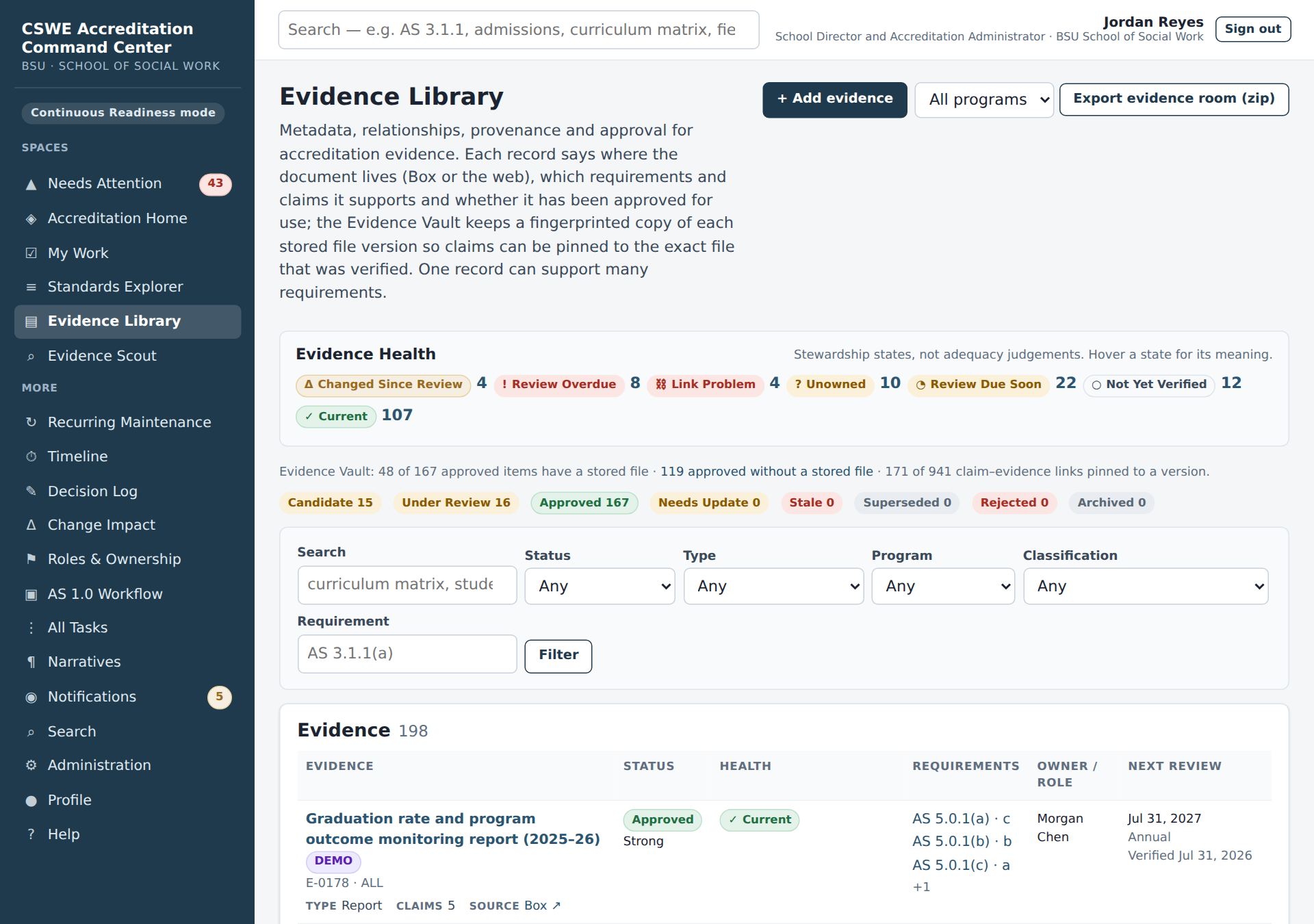Viewport: 1314px width, 924px height.
Task: Open Graduation rate and program outcome report
Action: pos(452,829)
